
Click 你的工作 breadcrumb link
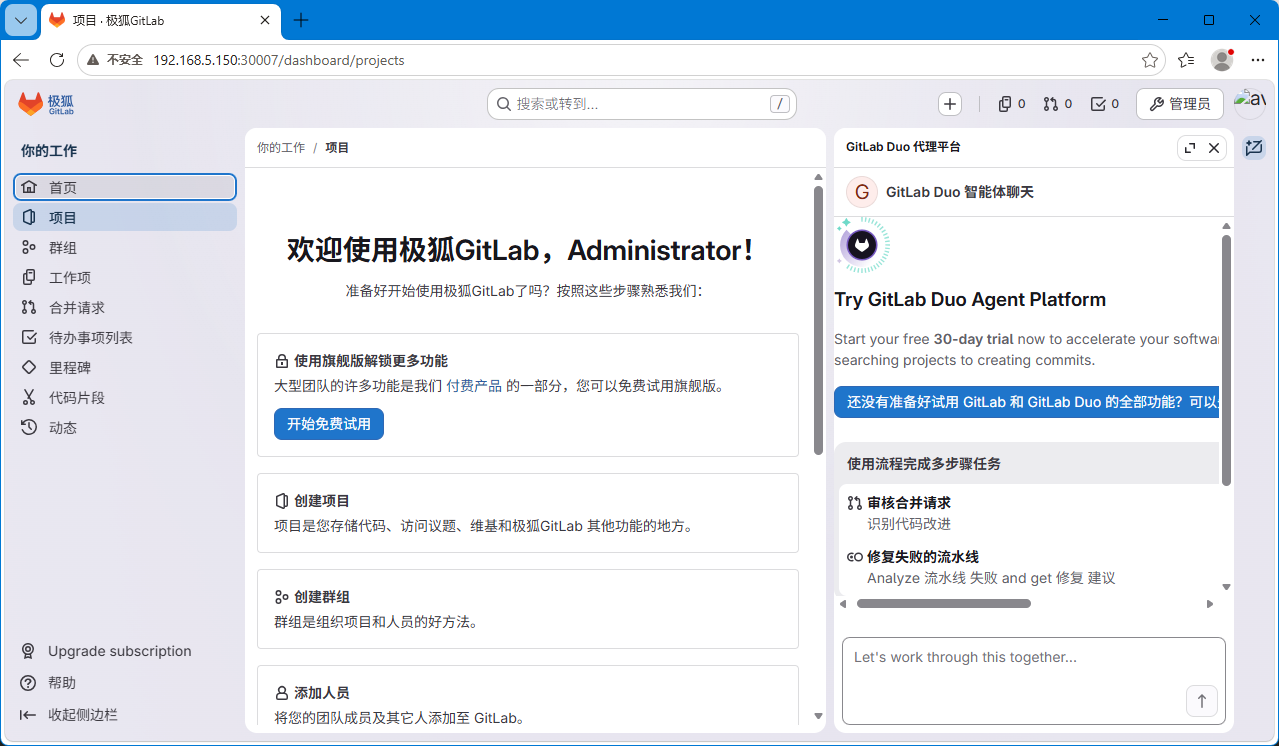point(281,147)
